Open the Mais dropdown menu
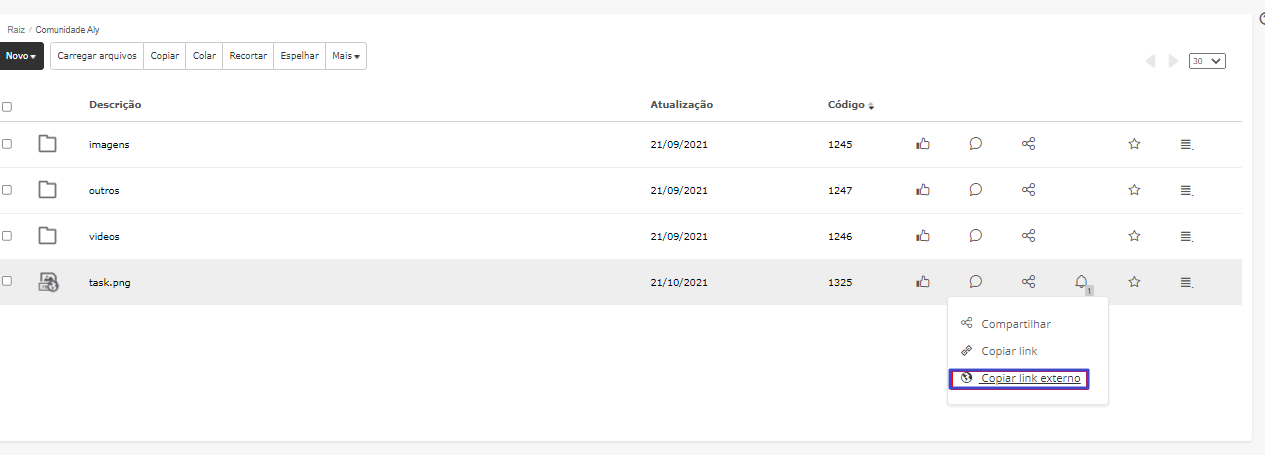 coord(346,56)
